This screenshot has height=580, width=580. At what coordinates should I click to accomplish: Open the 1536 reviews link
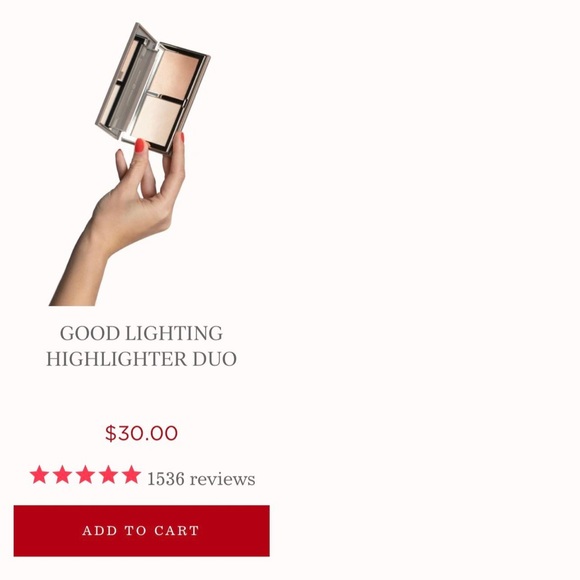[201, 479]
